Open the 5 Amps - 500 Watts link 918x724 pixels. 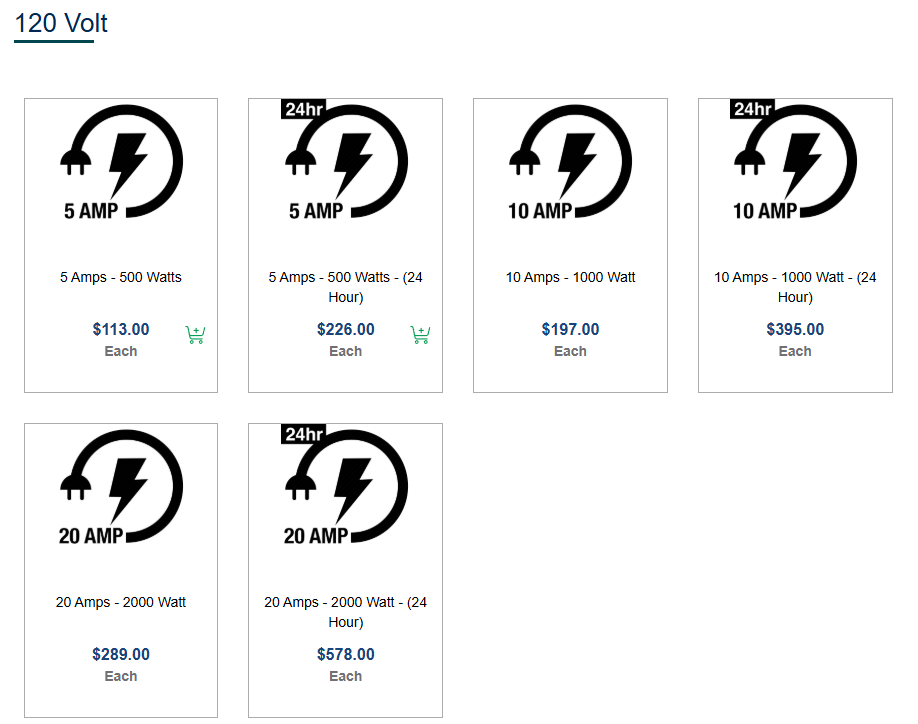[121, 277]
